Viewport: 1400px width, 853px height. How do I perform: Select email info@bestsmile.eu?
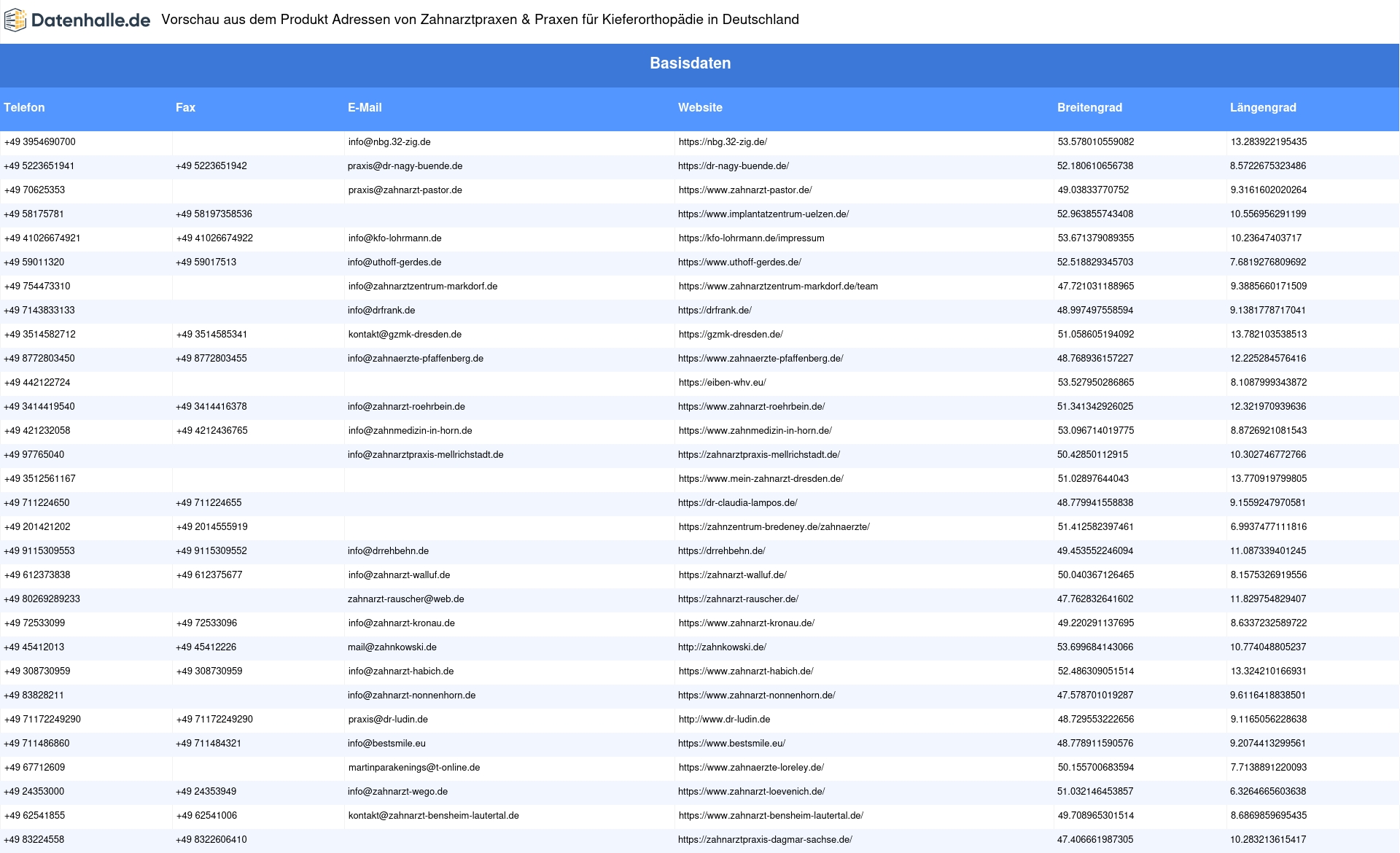coord(386,744)
